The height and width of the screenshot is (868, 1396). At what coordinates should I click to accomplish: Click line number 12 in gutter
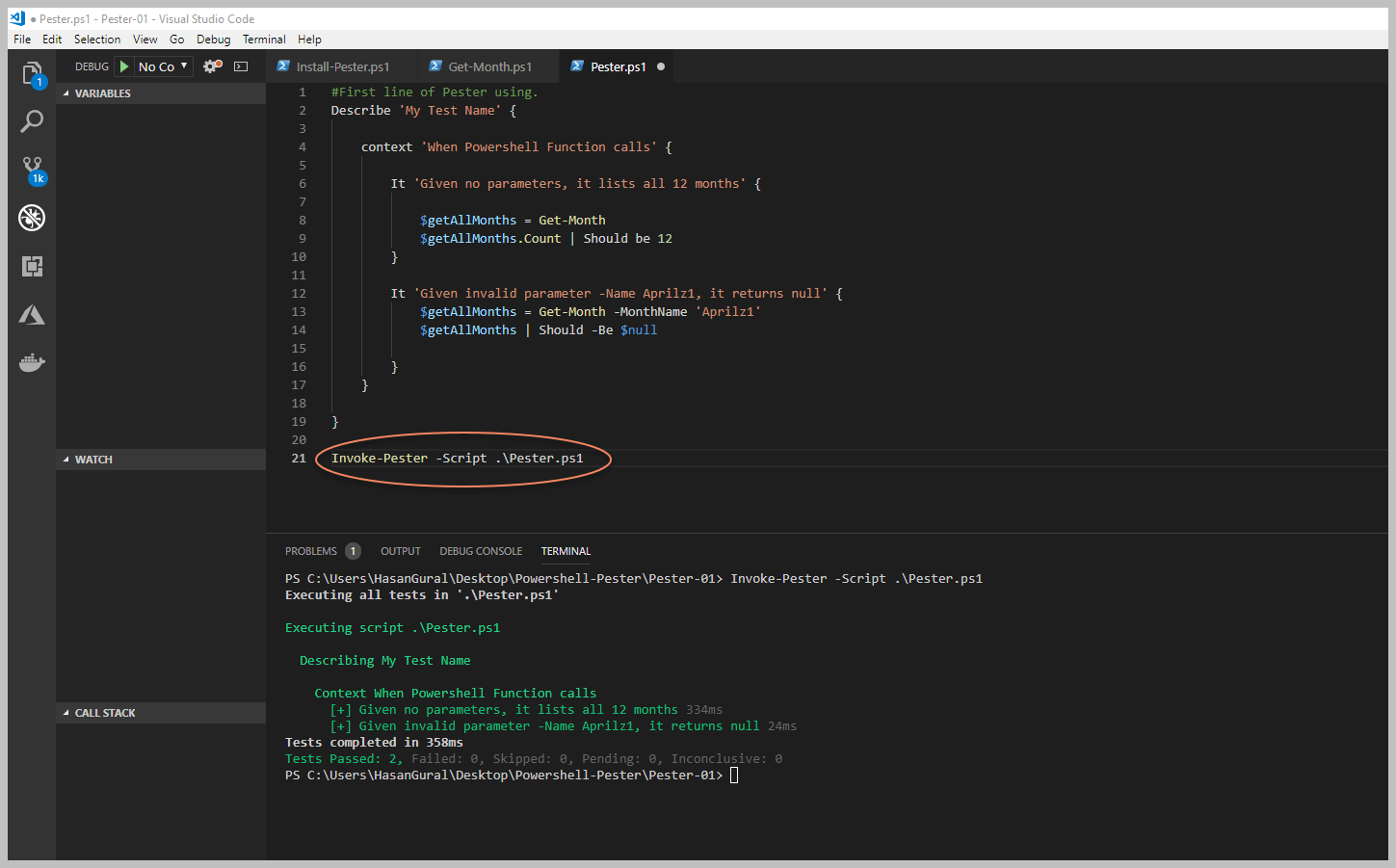(299, 294)
